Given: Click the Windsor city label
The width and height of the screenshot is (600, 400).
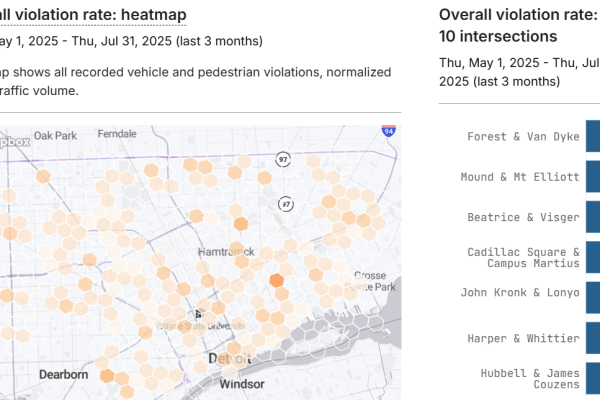Looking at the screenshot, I should [x=242, y=384].
